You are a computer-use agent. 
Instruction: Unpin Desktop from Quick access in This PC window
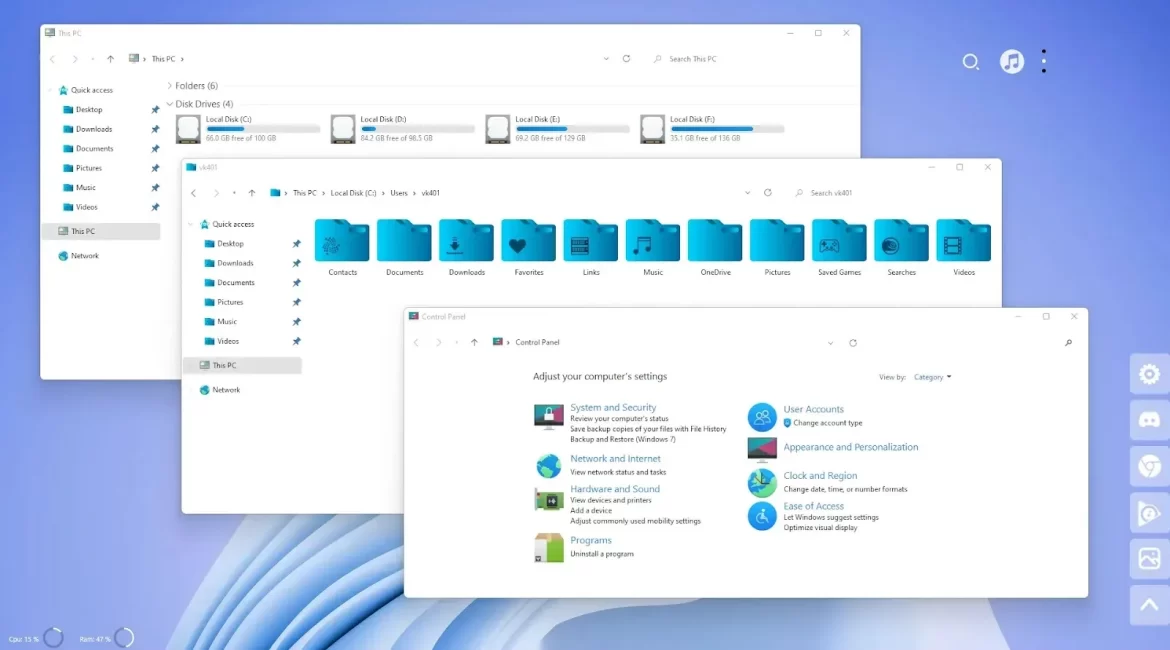pos(155,110)
